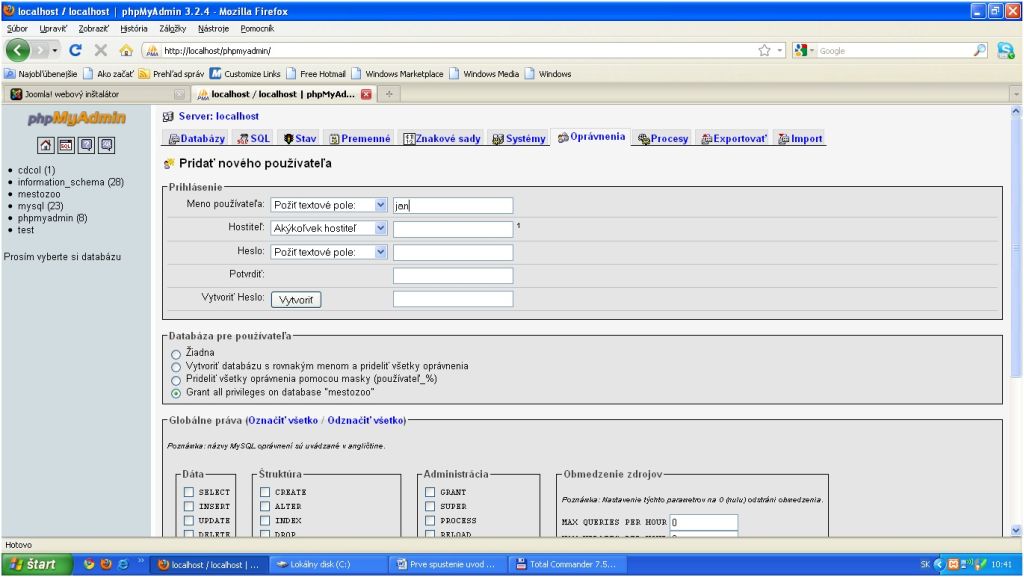Image resolution: width=1024 pixels, height=577 pixels.
Task: Click the Internet Explorer quick launch icon
Action: [122, 564]
